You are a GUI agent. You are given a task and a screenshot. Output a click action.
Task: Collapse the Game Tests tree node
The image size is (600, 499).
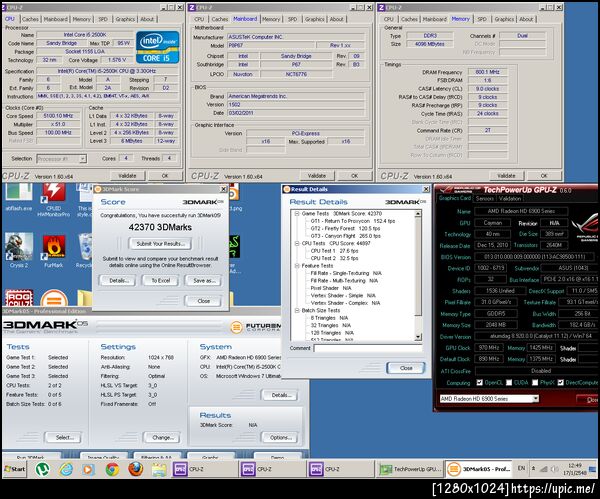(297, 214)
